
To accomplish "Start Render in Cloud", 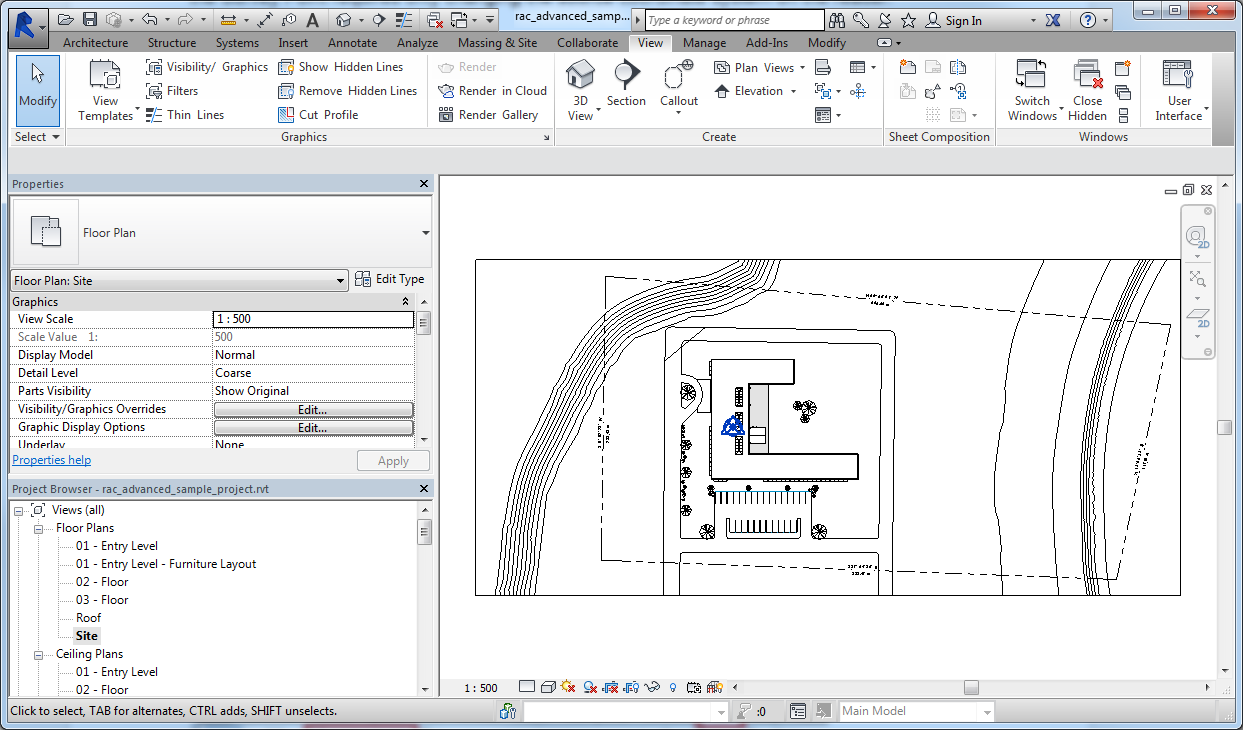I will tap(492, 91).
